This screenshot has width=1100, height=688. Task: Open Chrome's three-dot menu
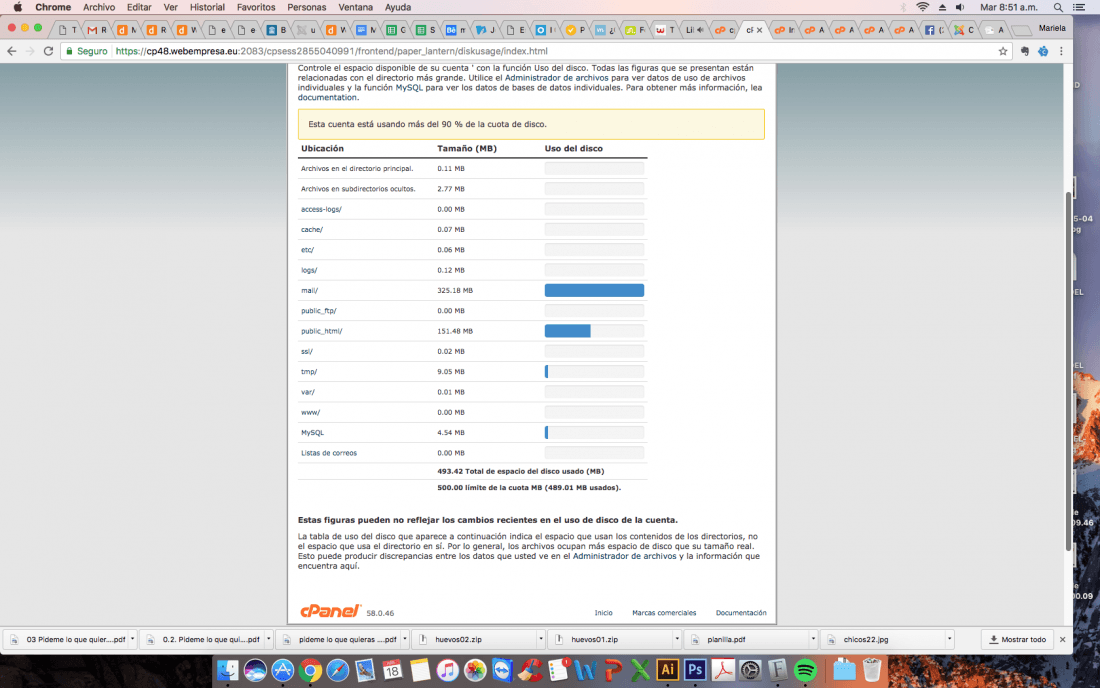tap(1061, 51)
